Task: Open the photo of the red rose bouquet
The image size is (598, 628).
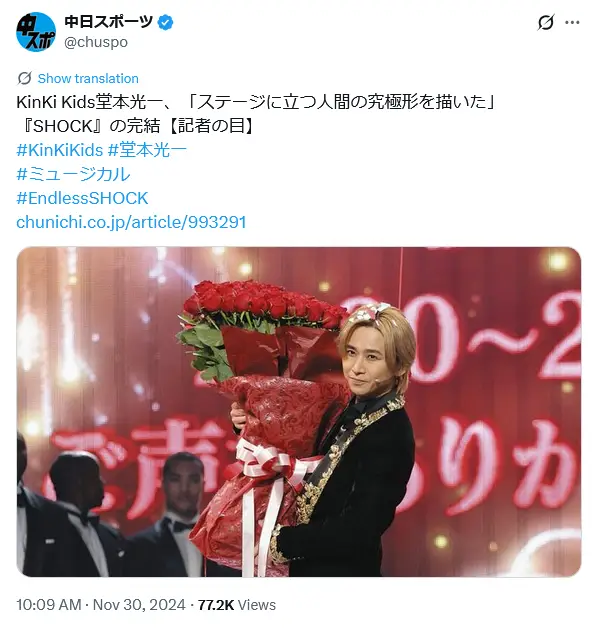Action: (299, 412)
